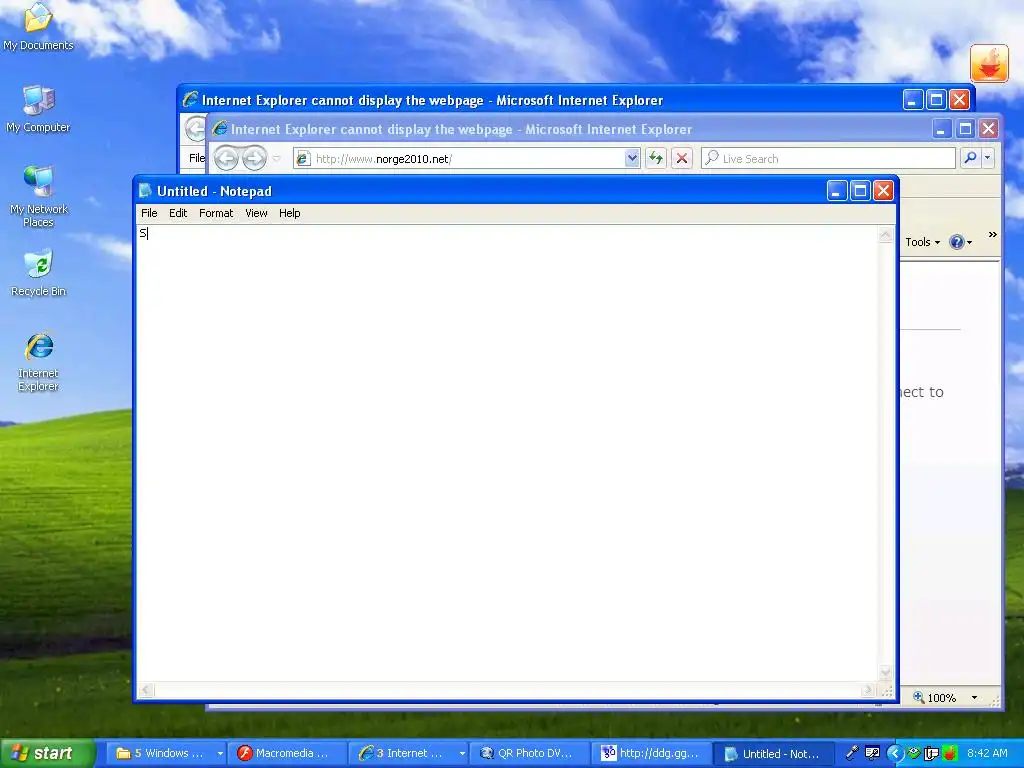Click the page icon in the address bar

[x=302, y=158]
